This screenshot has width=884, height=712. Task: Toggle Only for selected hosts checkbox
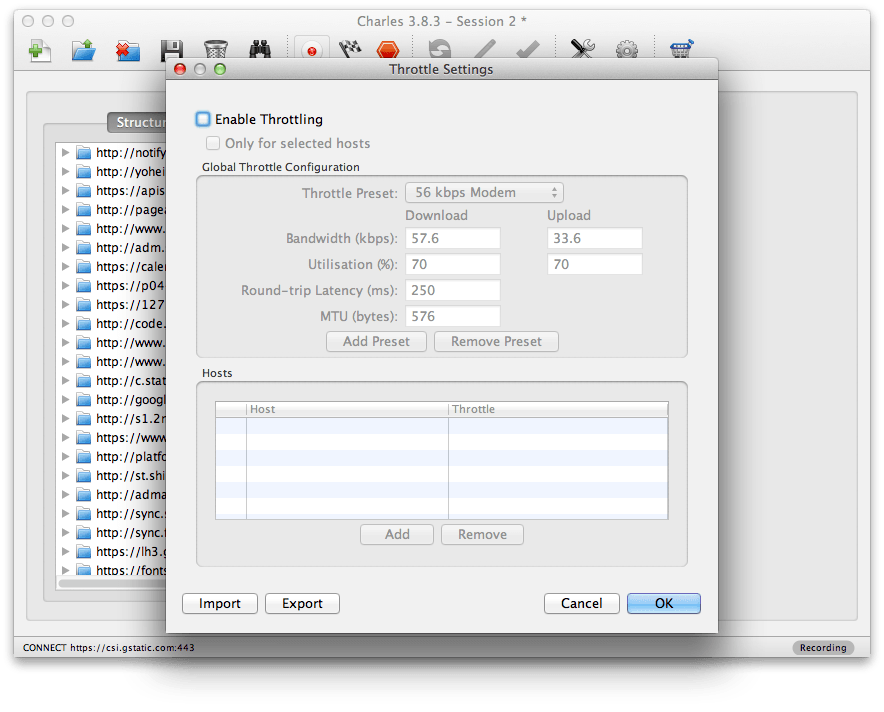pyautogui.click(x=213, y=143)
